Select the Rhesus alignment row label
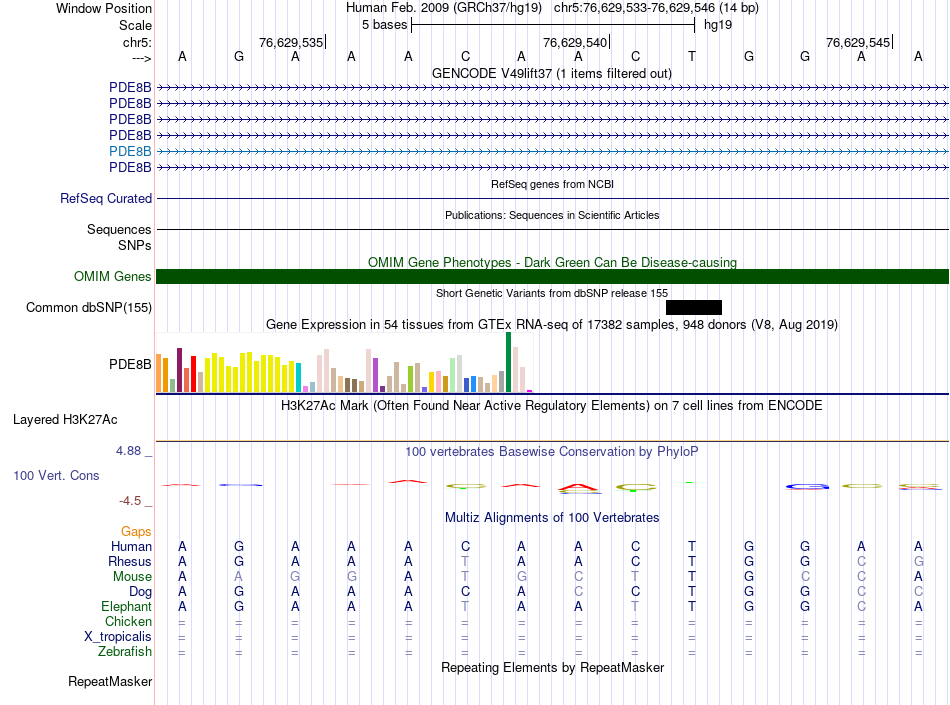The image size is (950, 705). (130, 562)
